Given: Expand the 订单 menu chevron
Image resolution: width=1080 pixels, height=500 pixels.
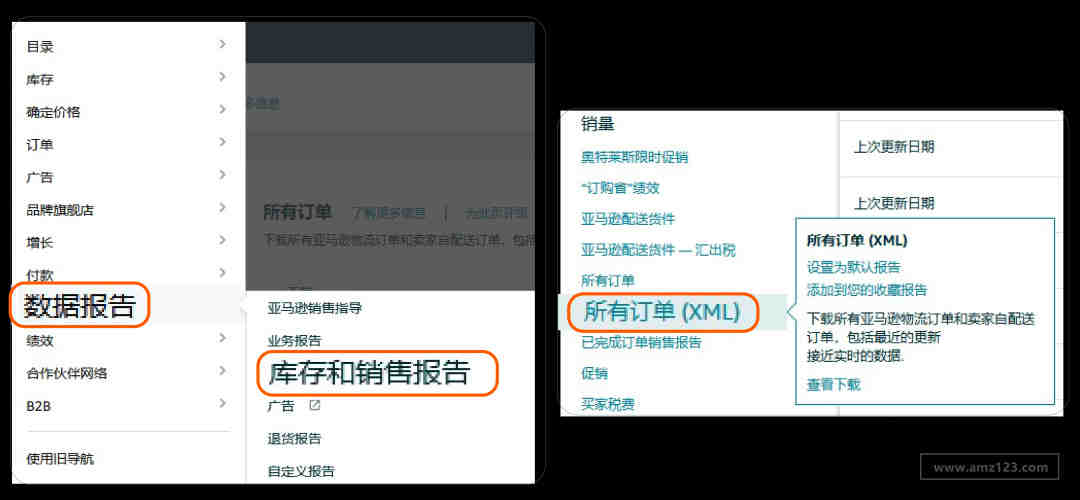Looking at the screenshot, I should tap(222, 143).
